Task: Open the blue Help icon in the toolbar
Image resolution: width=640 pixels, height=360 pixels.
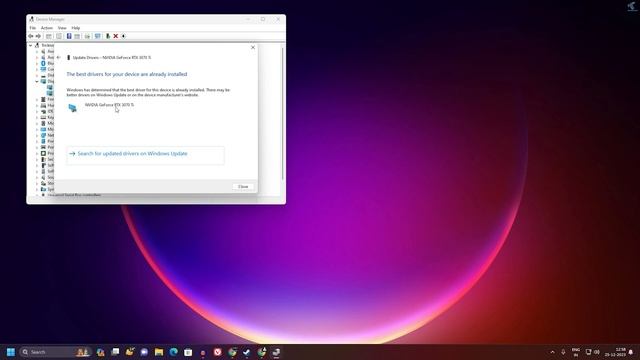Action: [x=69, y=36]
